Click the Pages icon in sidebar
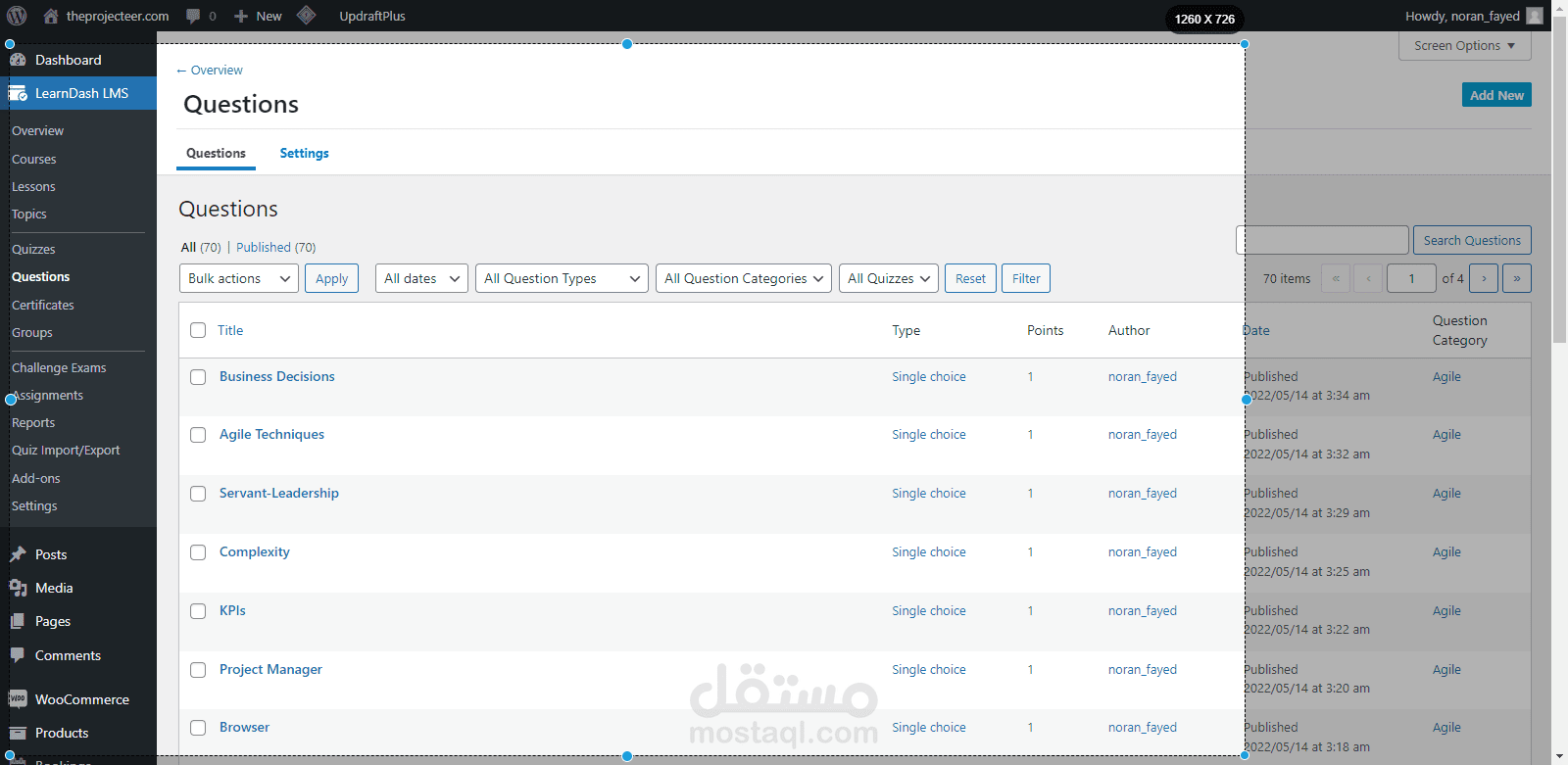The height and width of the screenshot is (765, 1568). pos(18,621)
